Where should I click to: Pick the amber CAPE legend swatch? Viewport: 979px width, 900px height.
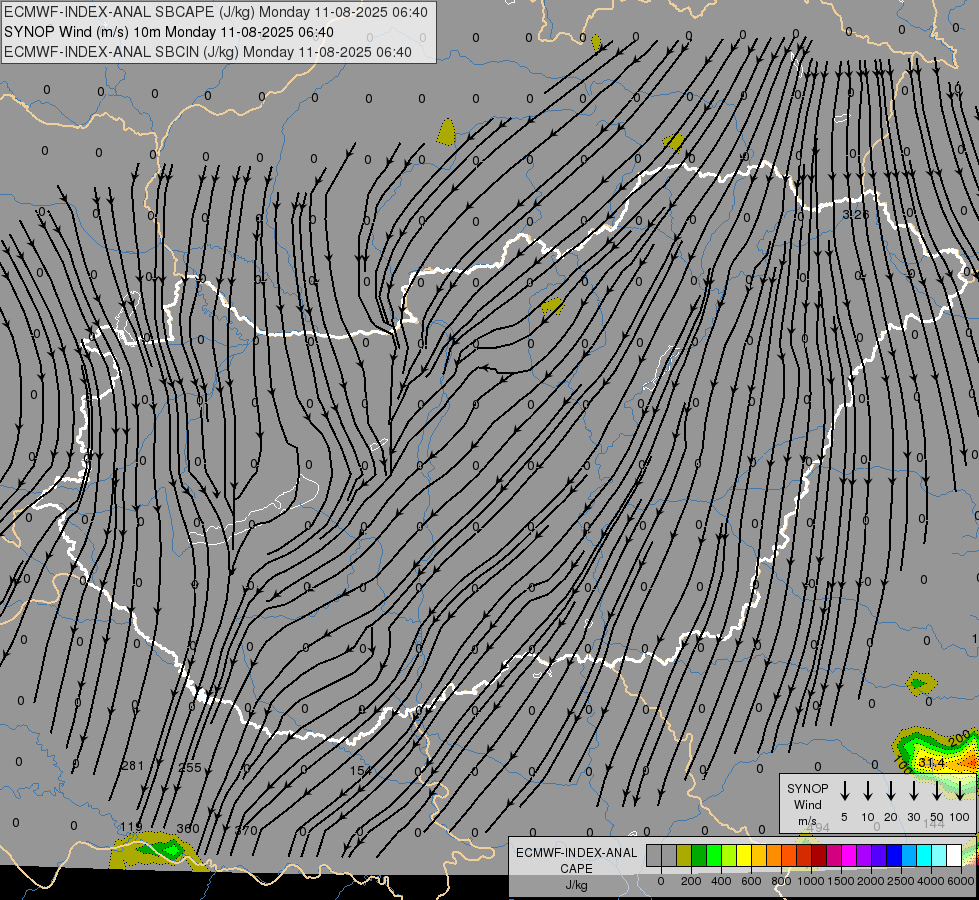[759, 855]
